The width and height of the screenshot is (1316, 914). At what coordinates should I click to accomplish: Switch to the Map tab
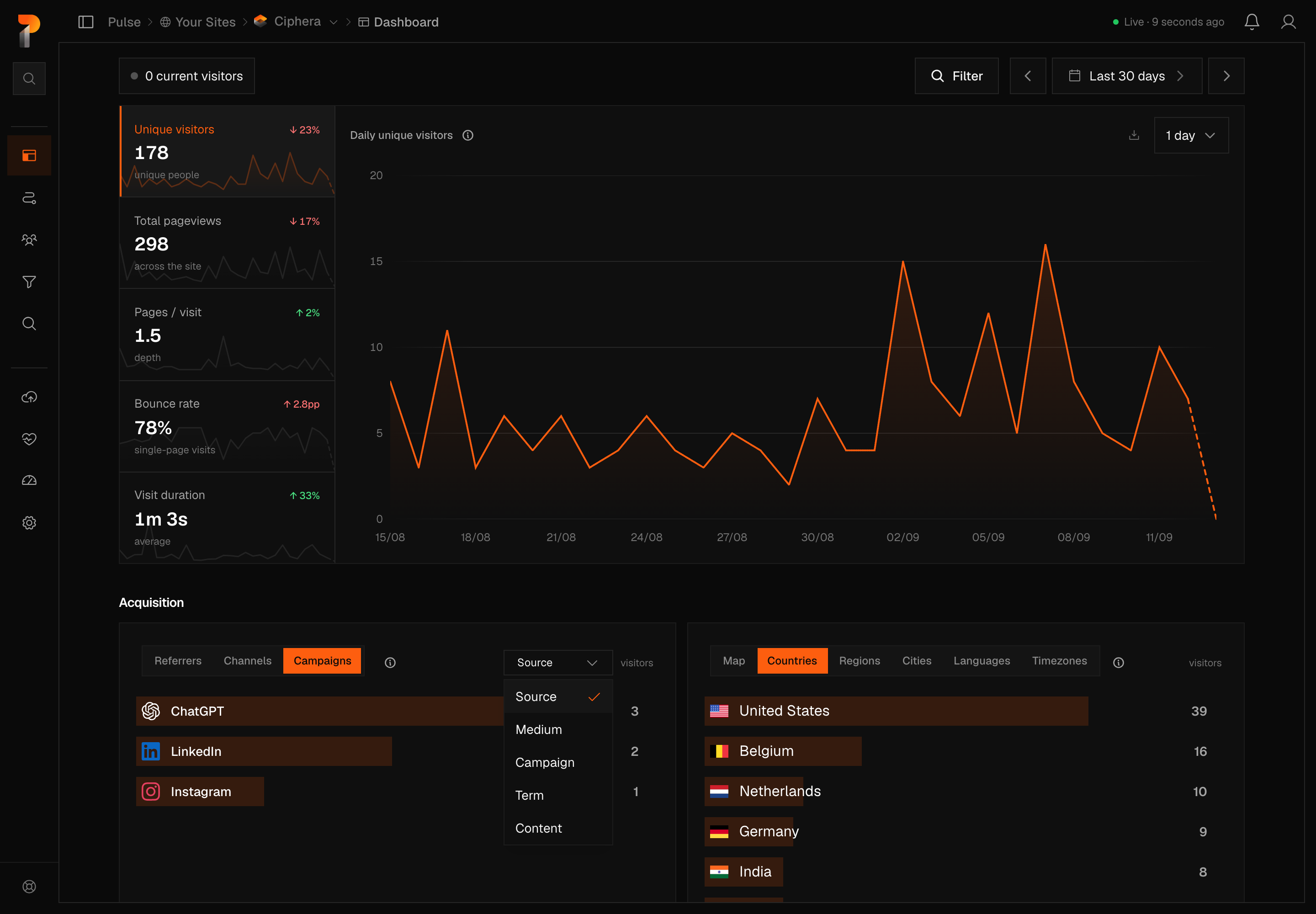point(734,661)
